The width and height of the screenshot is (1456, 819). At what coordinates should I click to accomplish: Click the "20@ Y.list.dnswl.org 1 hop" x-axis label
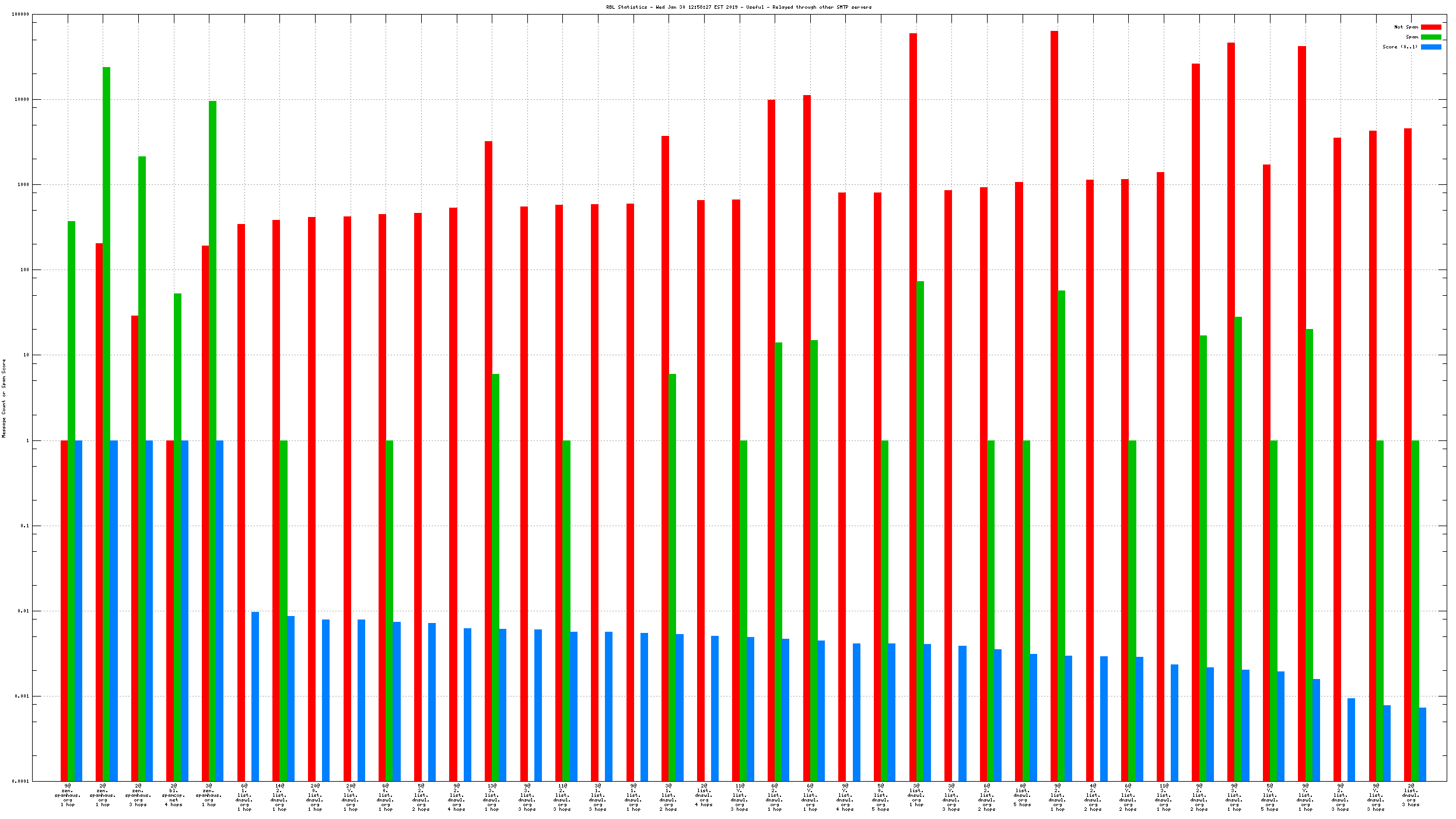(x=350, y=797)
